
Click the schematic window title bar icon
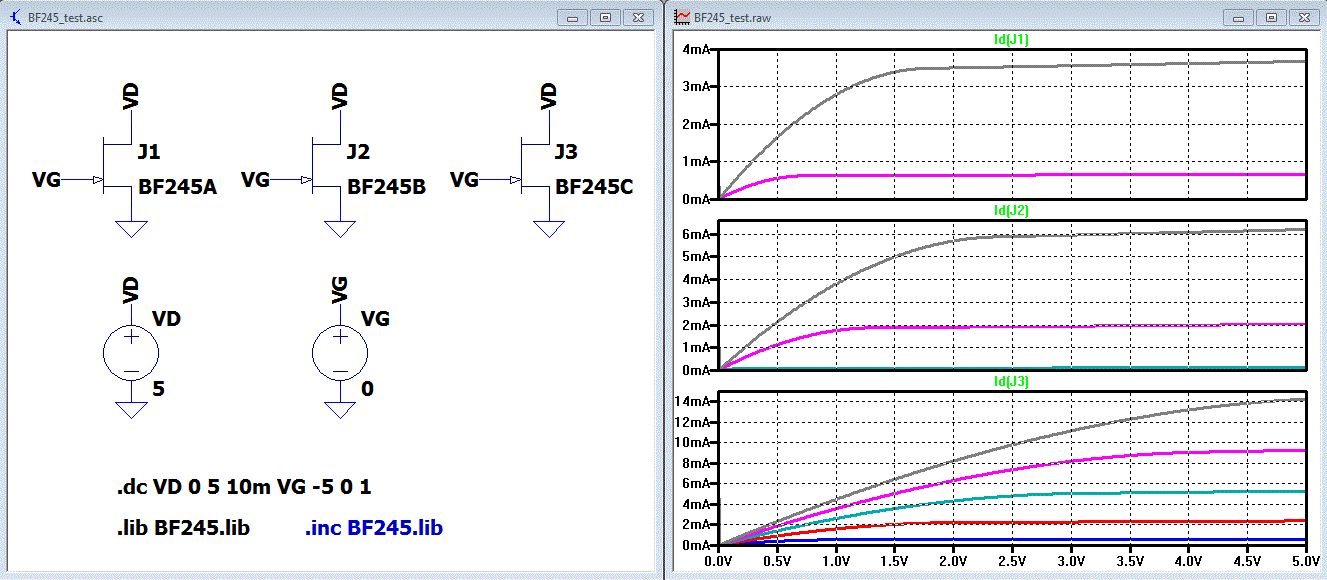[16, 18]
